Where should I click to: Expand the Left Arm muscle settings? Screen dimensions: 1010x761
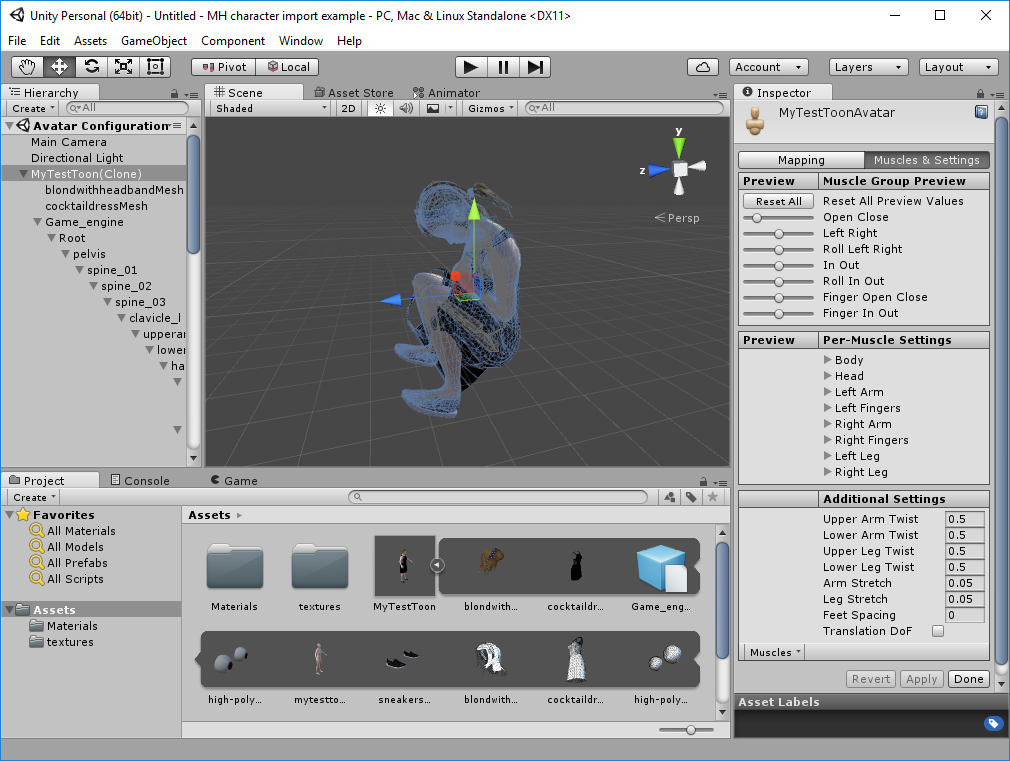(x=828, y=392)
